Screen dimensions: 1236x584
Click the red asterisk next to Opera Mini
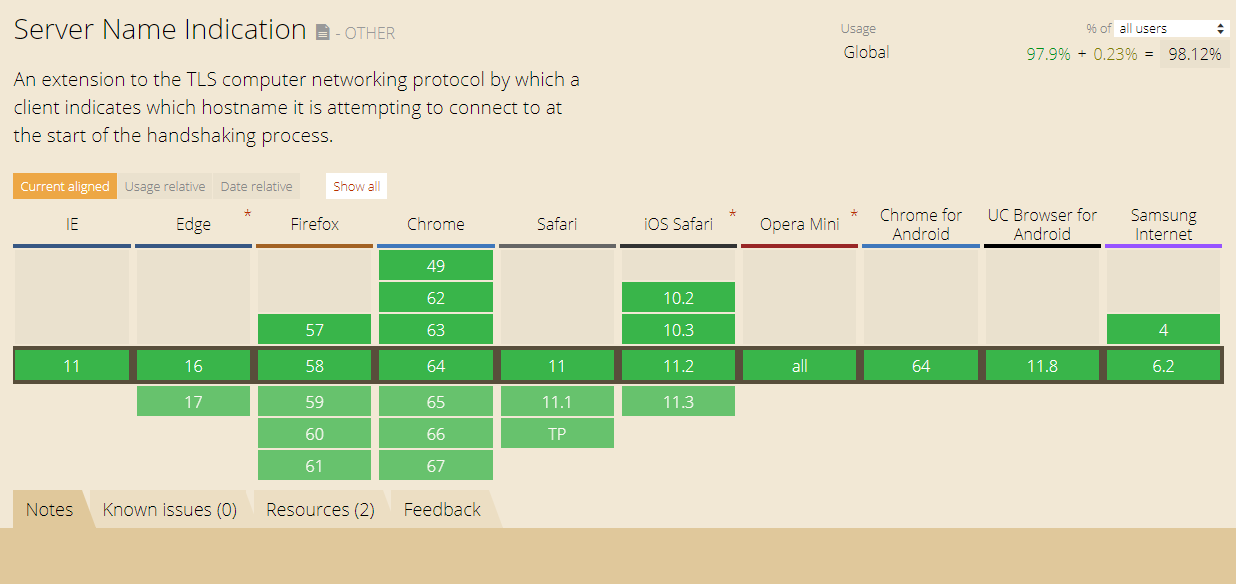pyautogui.click(x=854, y=214)
